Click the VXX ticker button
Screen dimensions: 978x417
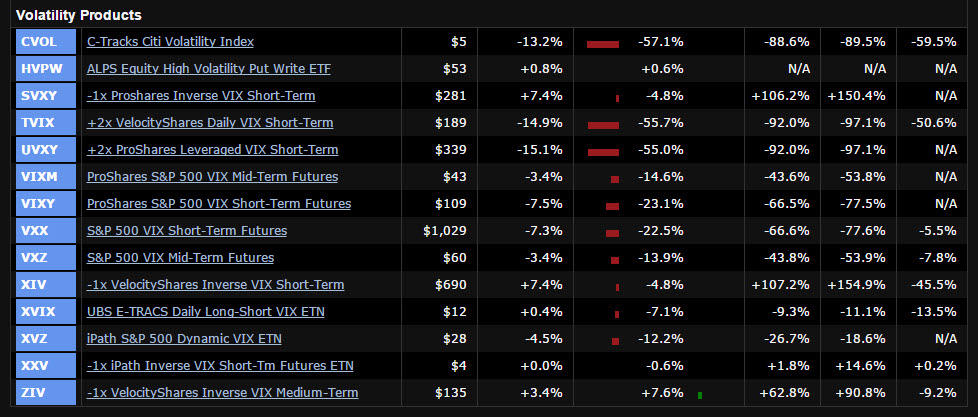46,231
